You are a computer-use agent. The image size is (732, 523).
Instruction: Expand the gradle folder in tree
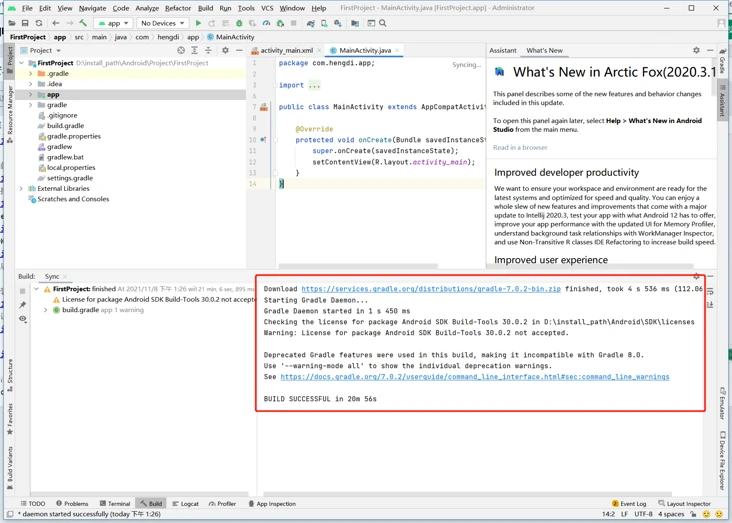31,105
